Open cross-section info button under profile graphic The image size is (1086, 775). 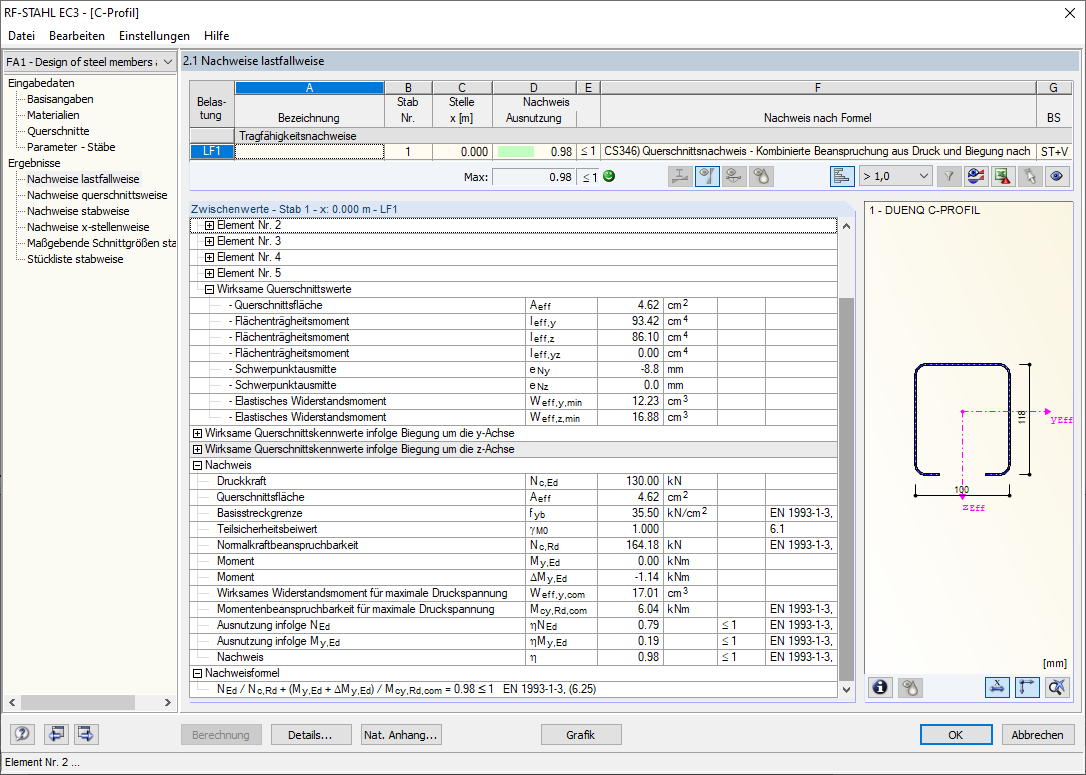[880, 687]
